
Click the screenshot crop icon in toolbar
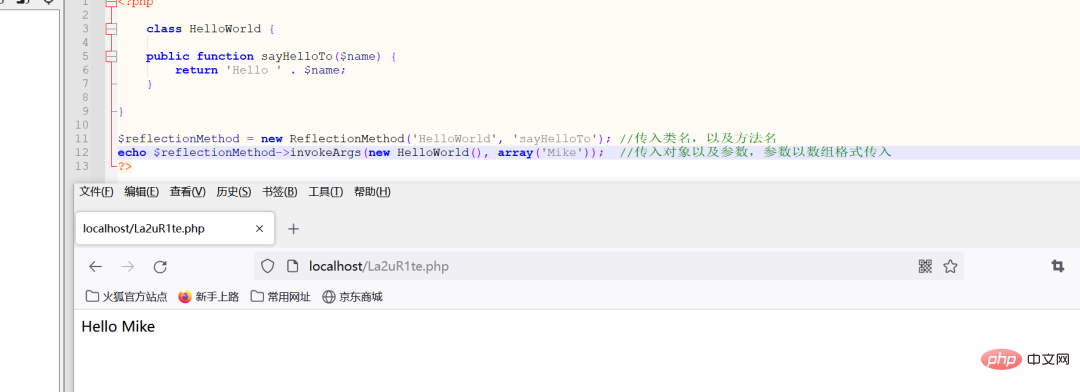coord(1057,266)
